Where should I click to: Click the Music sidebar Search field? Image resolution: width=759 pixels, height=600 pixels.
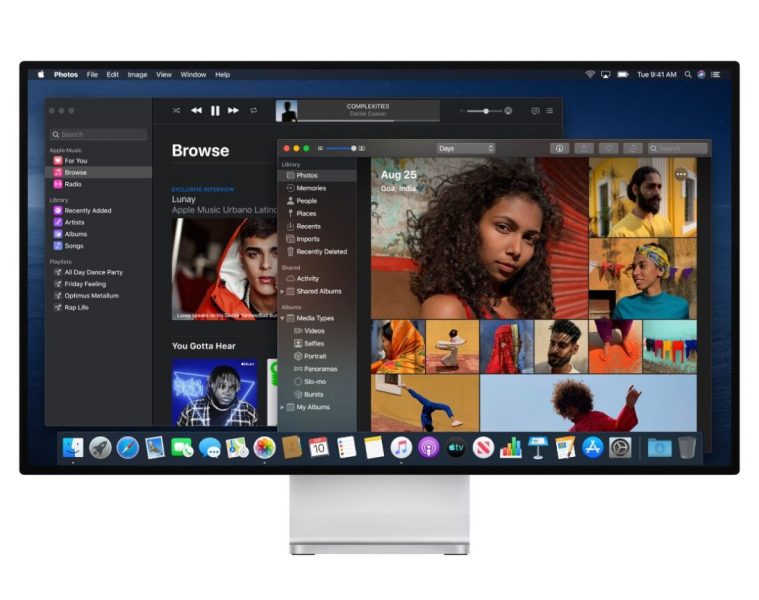pyautogui.click(x=98, y=135)
